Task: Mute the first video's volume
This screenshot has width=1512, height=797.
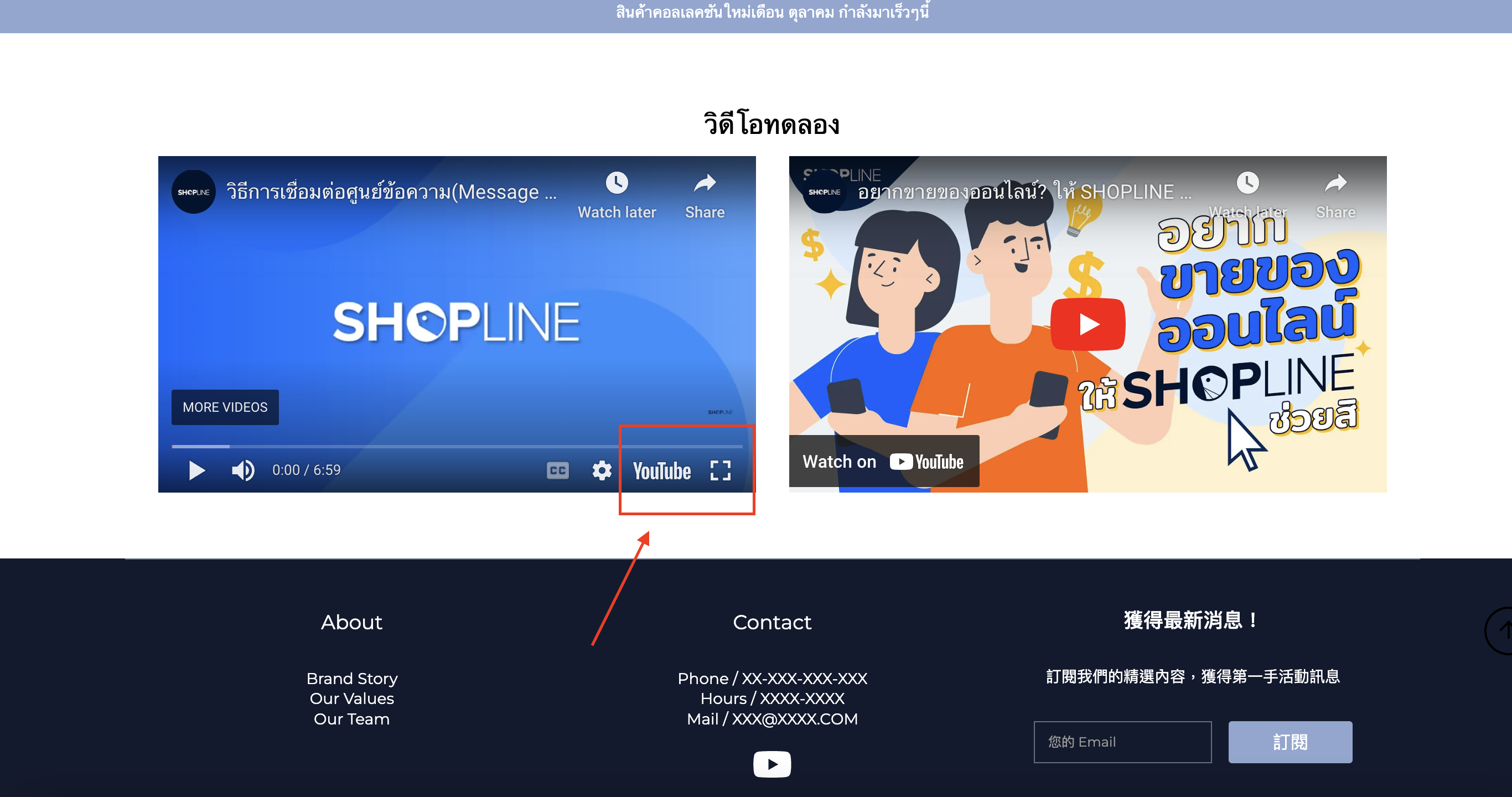Action: point(243,470)
